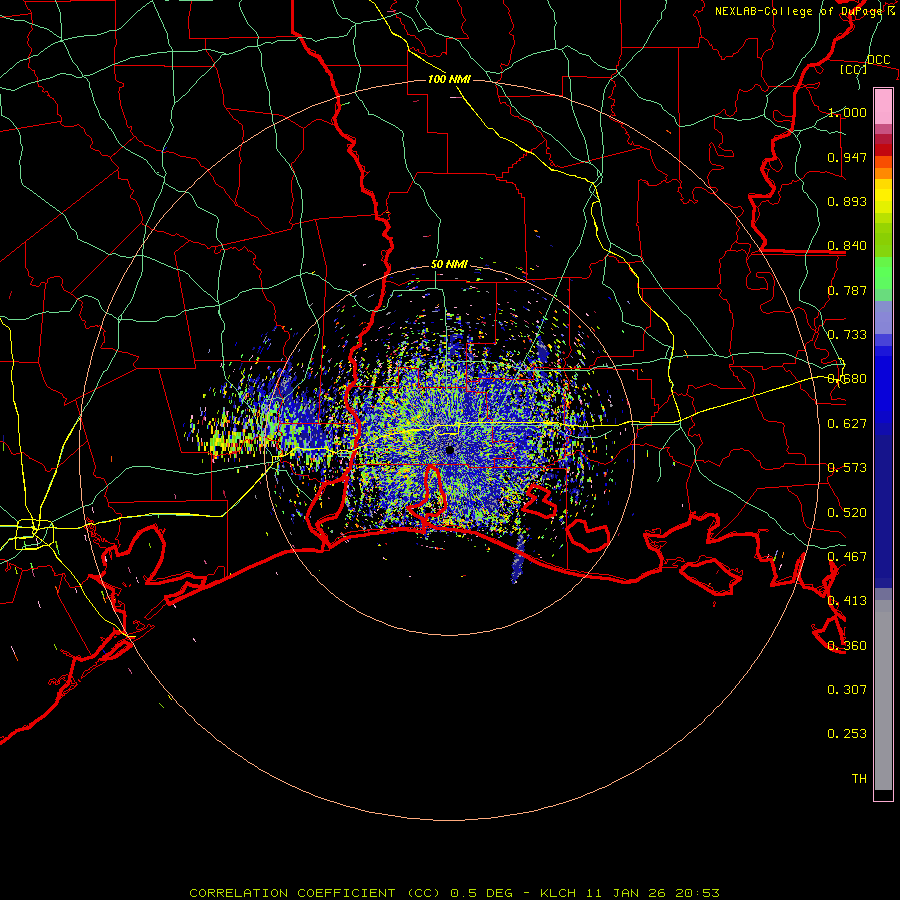Select the 0.947 scale value
This screenshot has width=900, height=900.
point(847,157)
